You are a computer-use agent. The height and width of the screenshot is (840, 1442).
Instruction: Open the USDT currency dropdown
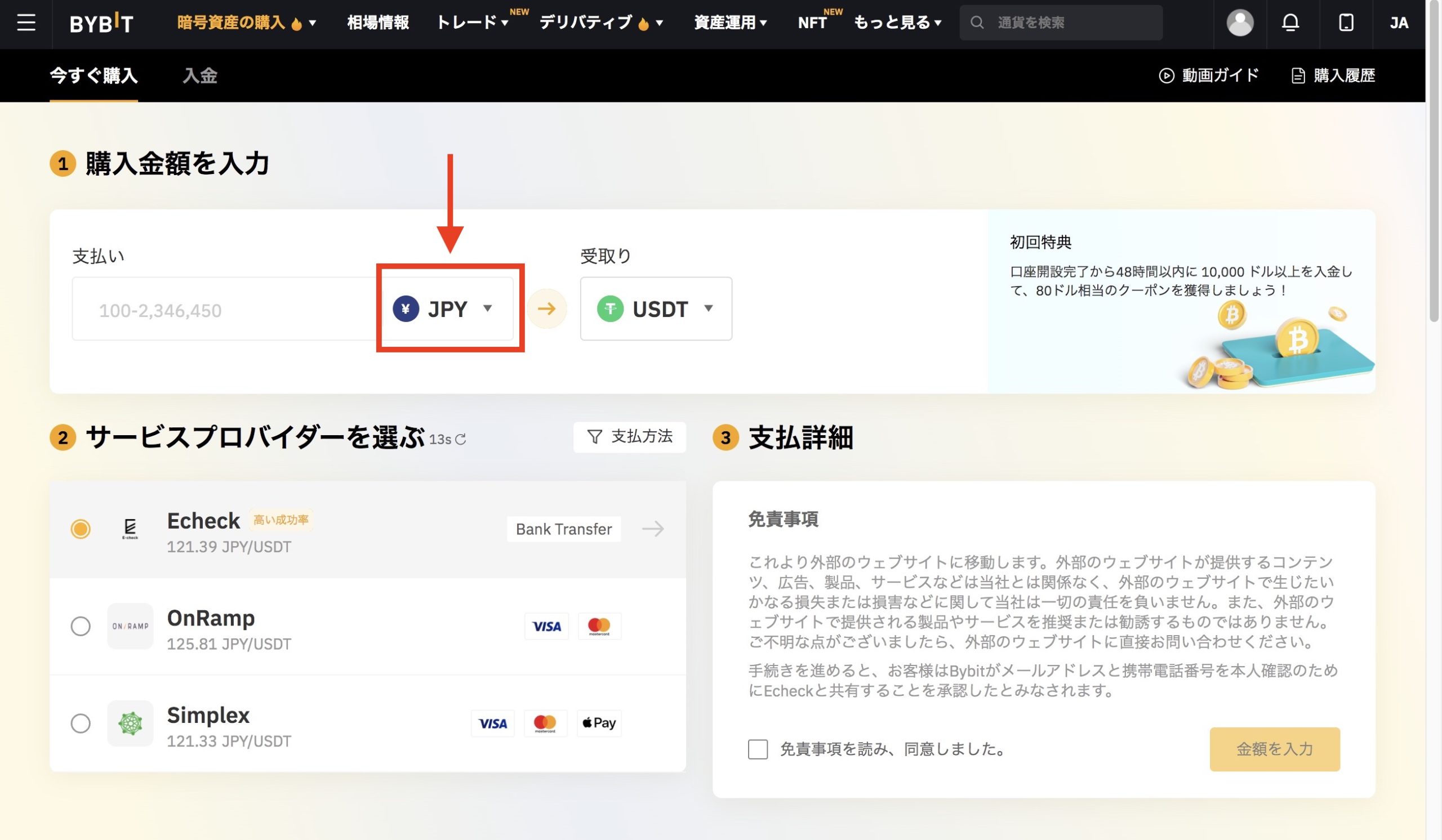click(x=657, y=309)
